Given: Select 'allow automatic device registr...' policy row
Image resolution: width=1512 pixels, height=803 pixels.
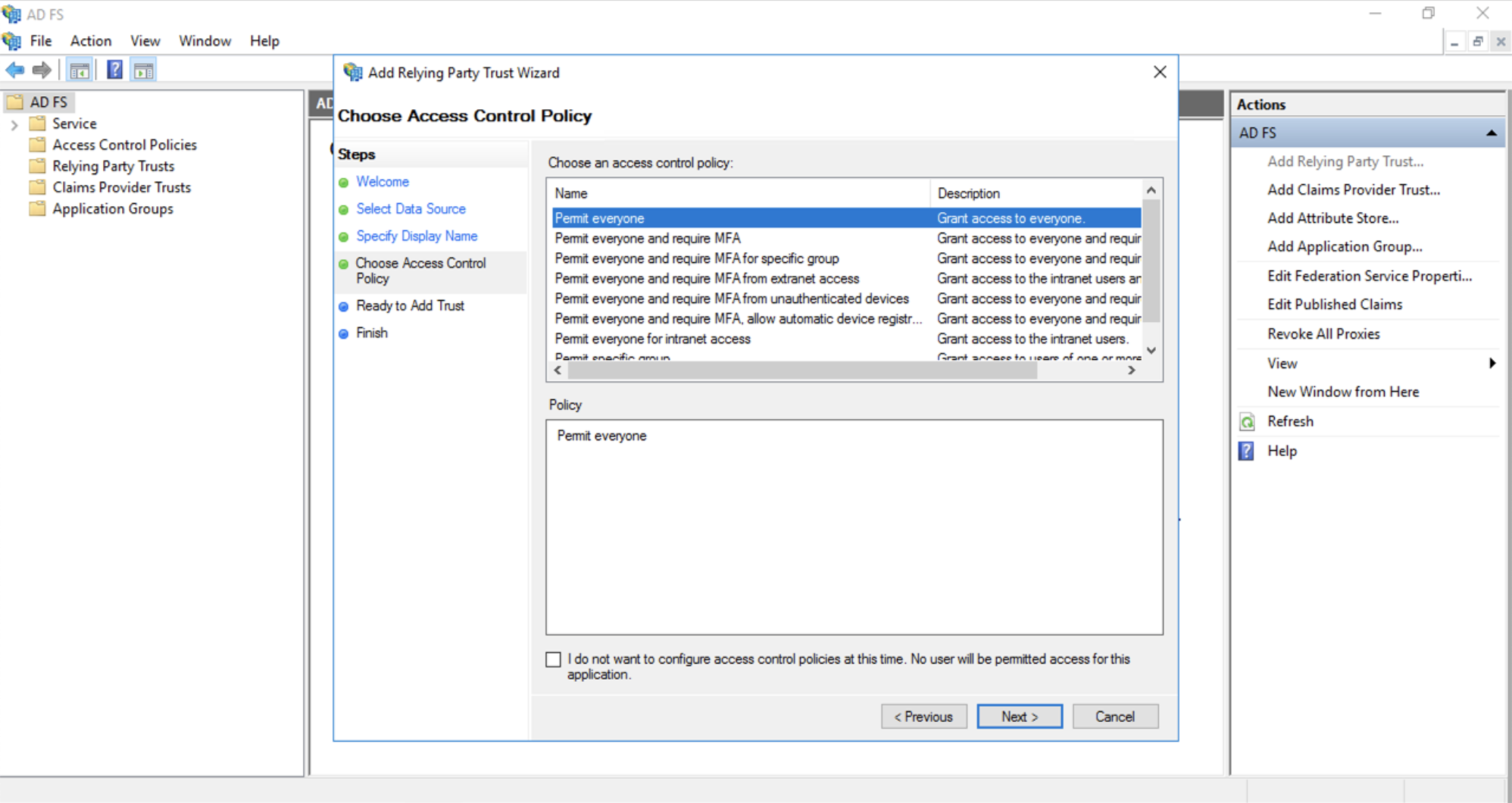Looking at the screenshot, I should point(846,319).
